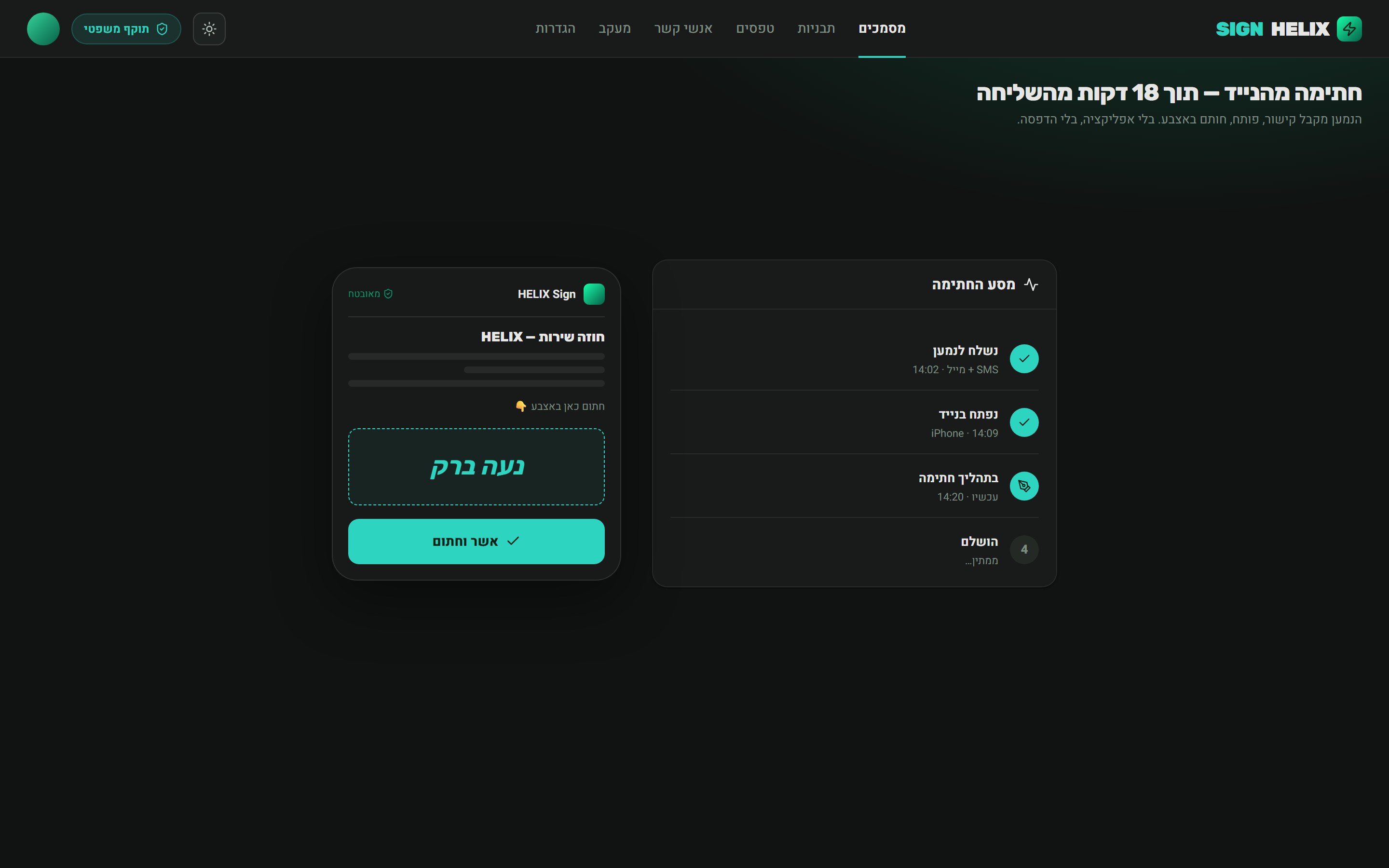Click the מסע החתימה panel heading
The image size is (1389, 868).
click(x=973, y=285)
